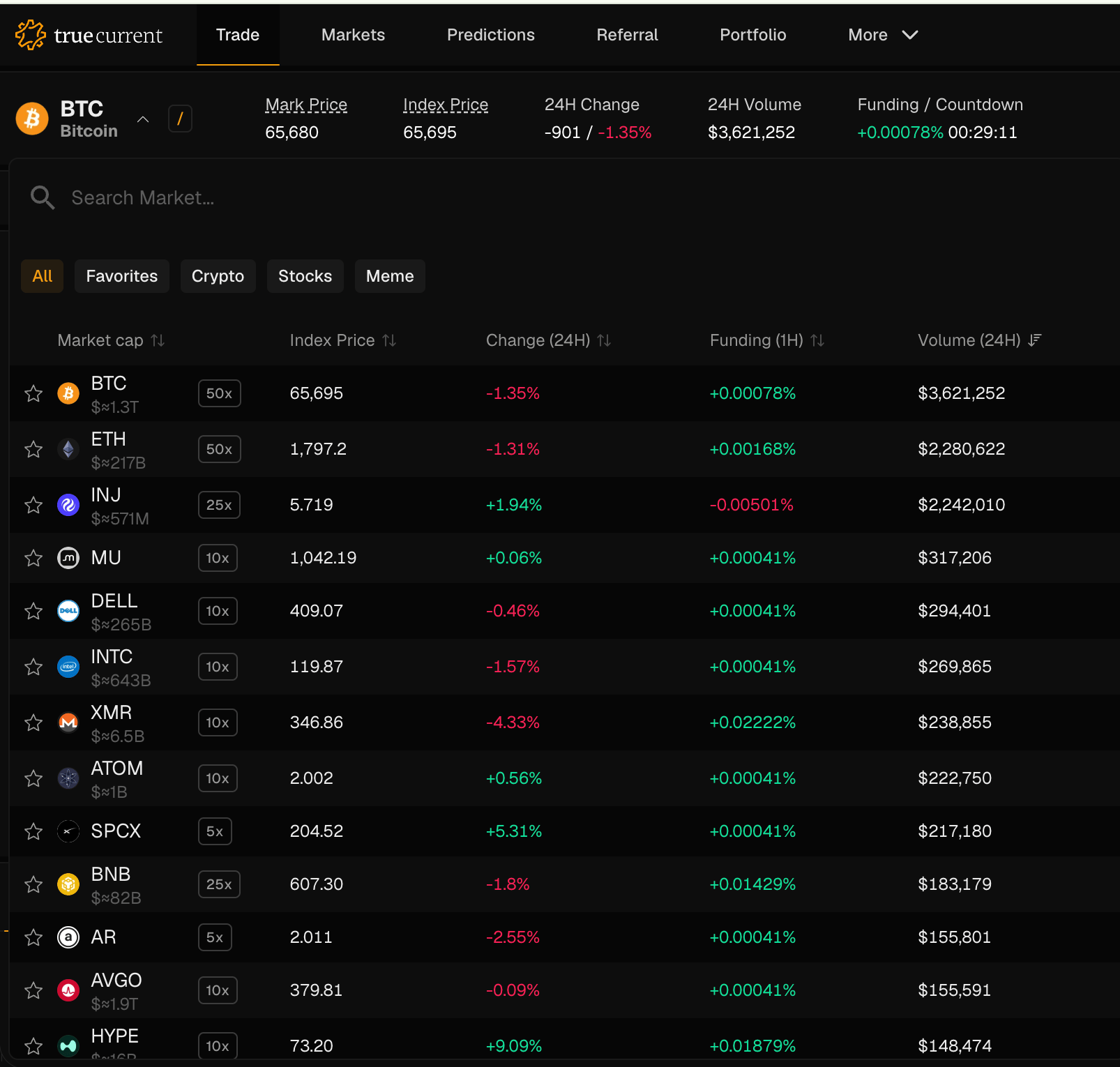Click the Bitcoin coin icon in header
The height and width of the screenshot is (1067, 1120).
point(32,119)
